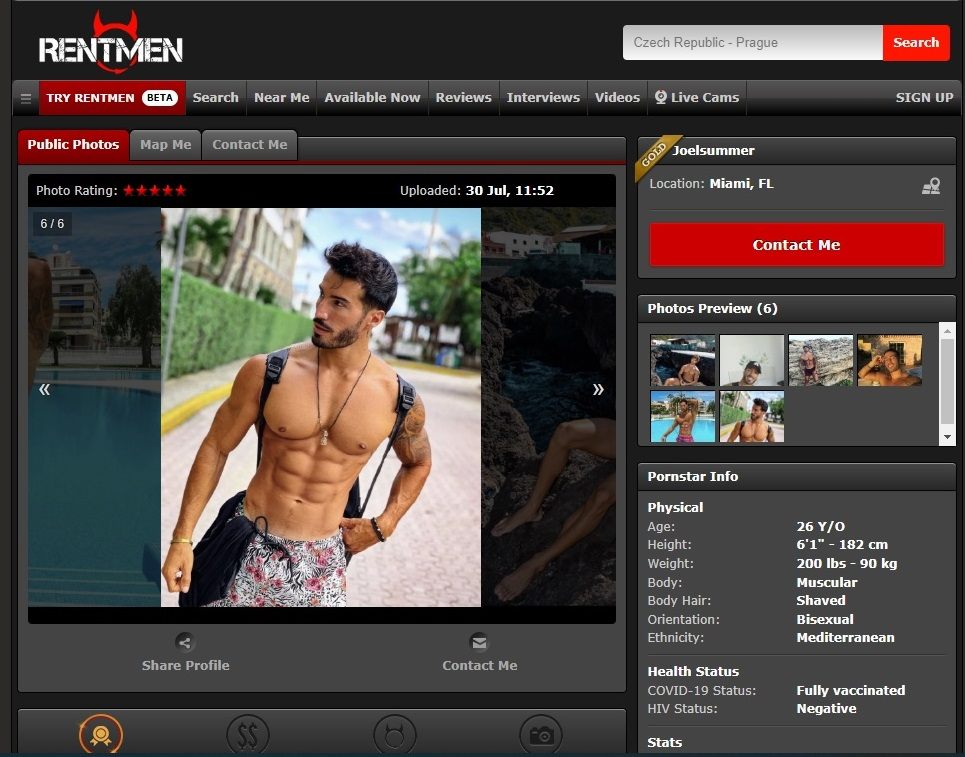The image size is (965, 757).
Task: Click the 6 / 6 photo counter
Action: [52, 224]
